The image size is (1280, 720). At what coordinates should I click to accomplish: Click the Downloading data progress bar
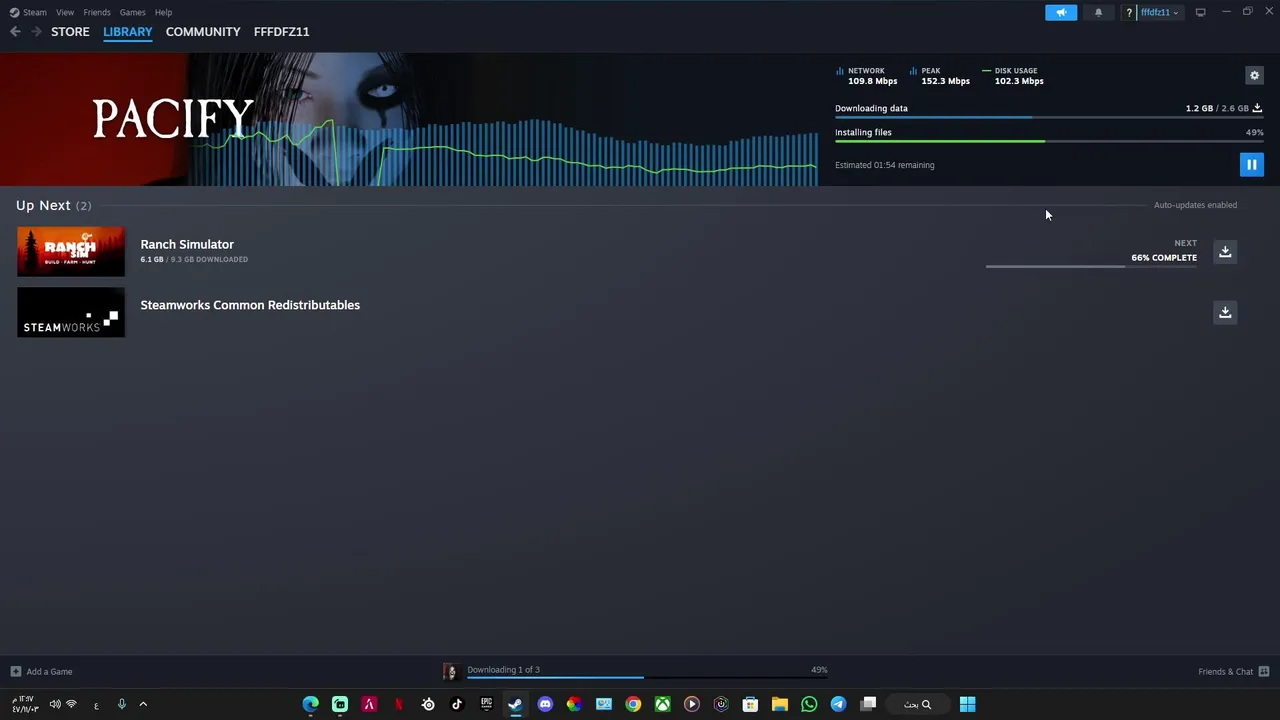1049,118
